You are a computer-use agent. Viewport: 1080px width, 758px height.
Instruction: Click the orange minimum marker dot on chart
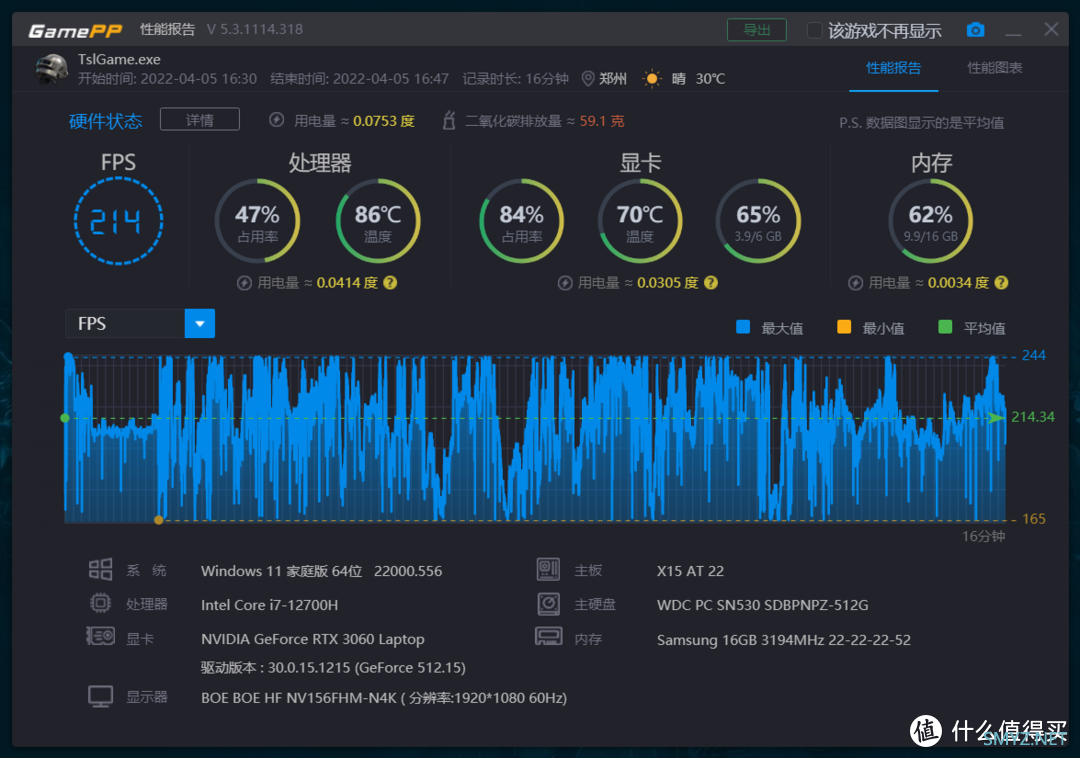tap(159, 520)
